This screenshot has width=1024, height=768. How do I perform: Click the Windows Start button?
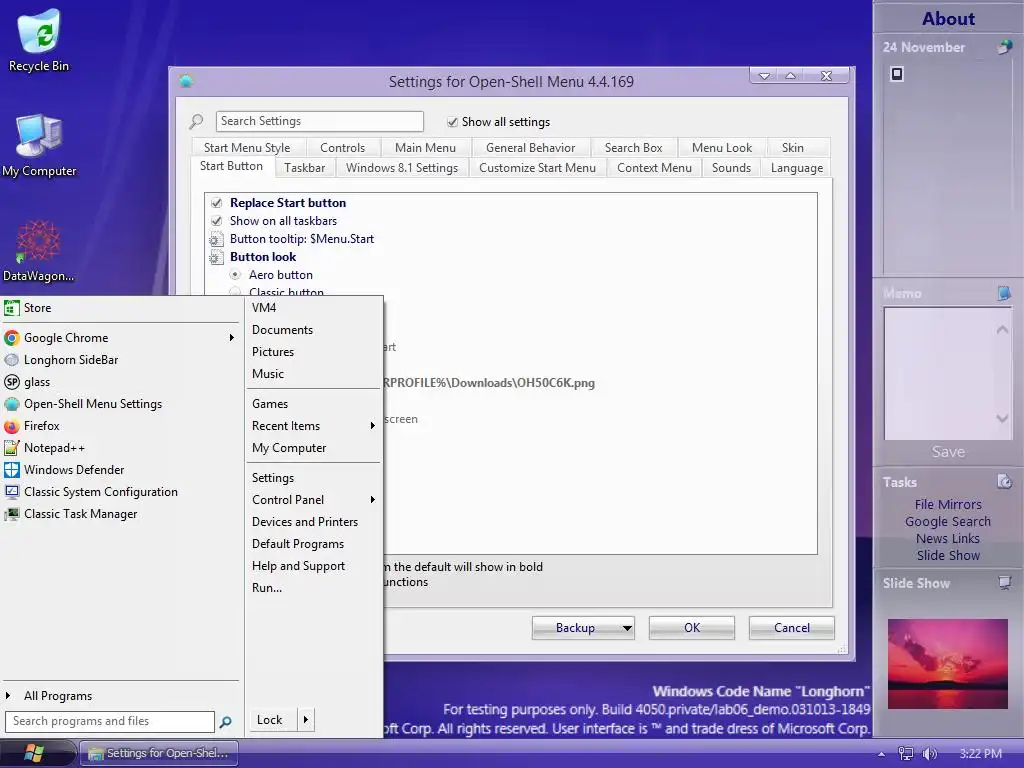(x=34, y=753)
